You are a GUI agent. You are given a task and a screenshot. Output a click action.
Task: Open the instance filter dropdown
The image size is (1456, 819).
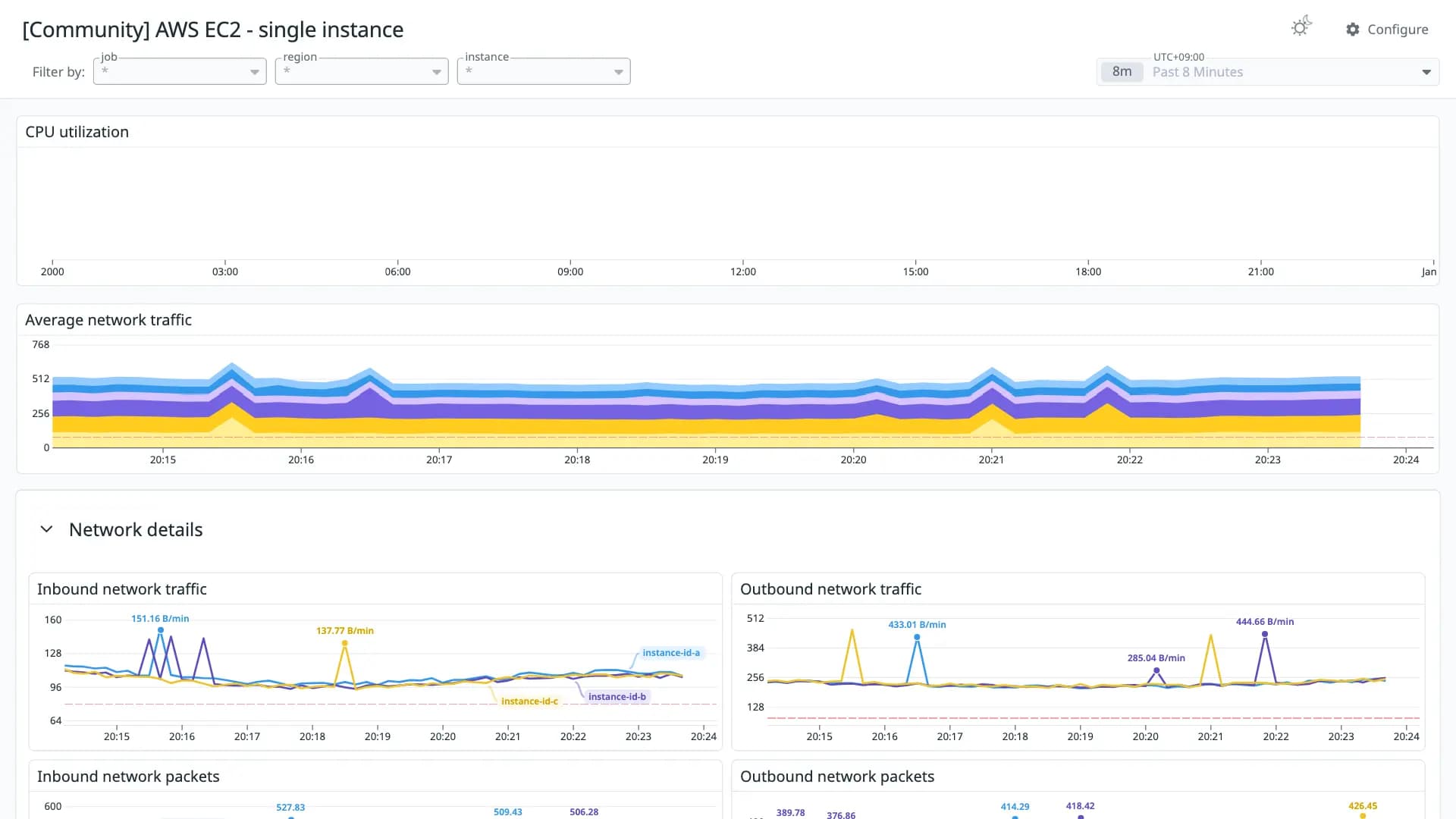click(544, 71)
